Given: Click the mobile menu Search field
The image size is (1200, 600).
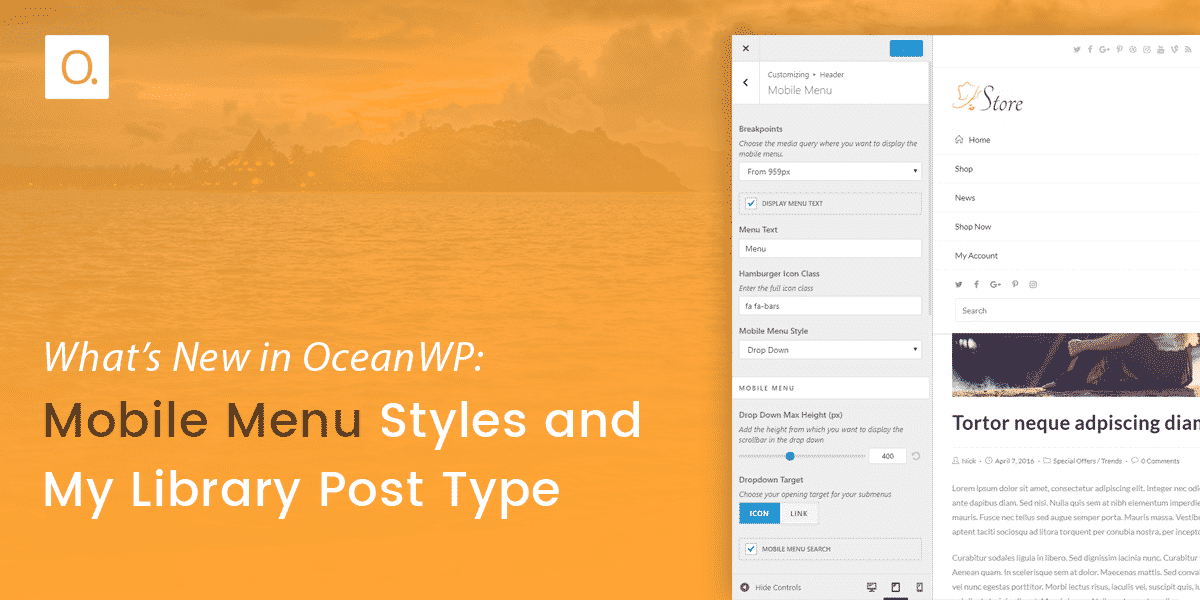Looking at the screenshot, I should pos(1077,311).
